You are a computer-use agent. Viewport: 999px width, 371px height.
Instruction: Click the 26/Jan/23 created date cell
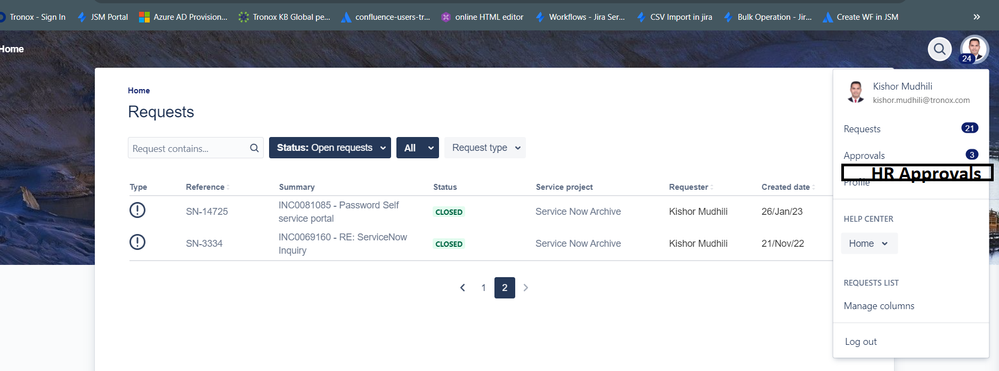[782, 212]
